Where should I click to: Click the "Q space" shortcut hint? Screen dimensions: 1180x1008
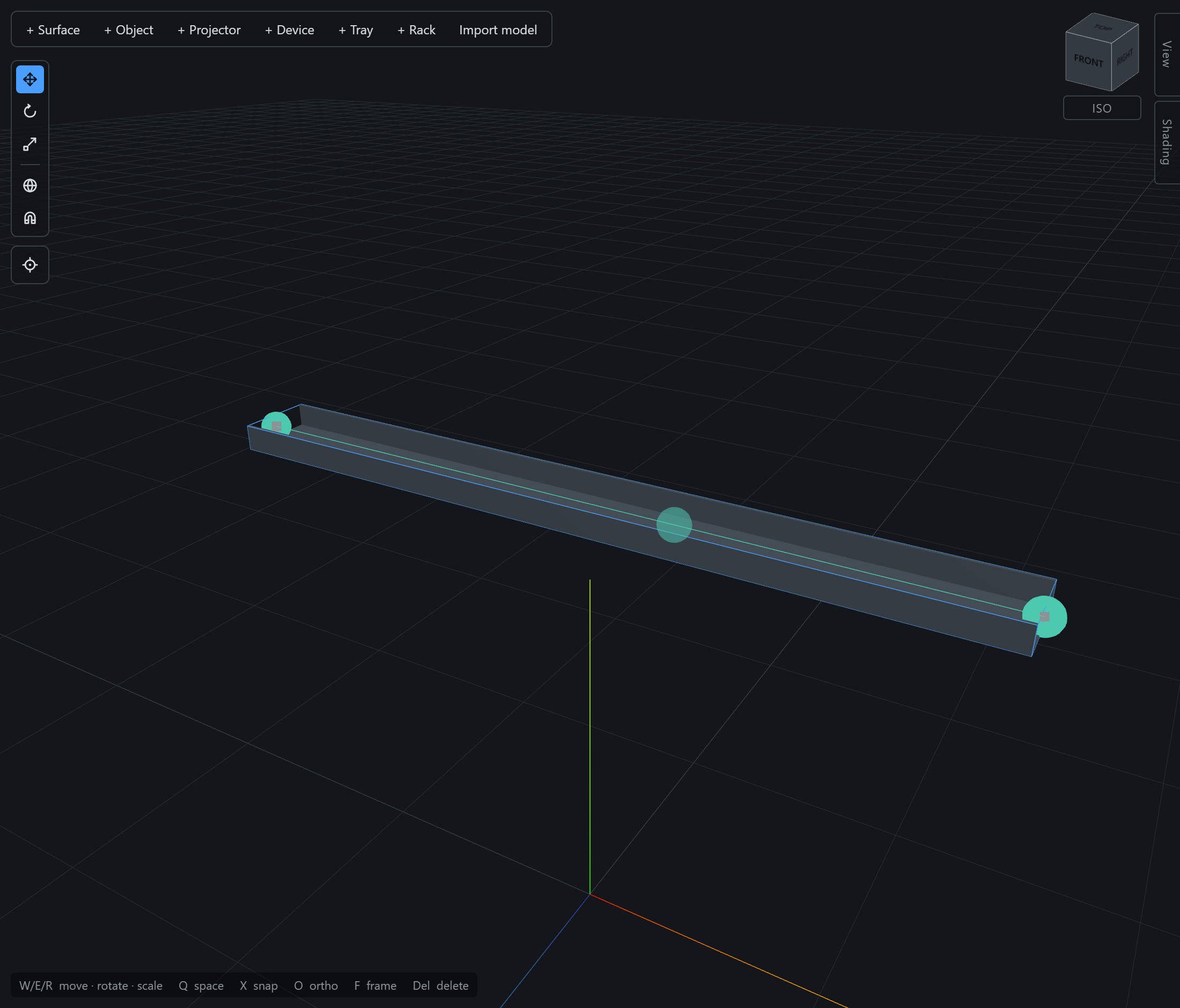pos(201,985)
